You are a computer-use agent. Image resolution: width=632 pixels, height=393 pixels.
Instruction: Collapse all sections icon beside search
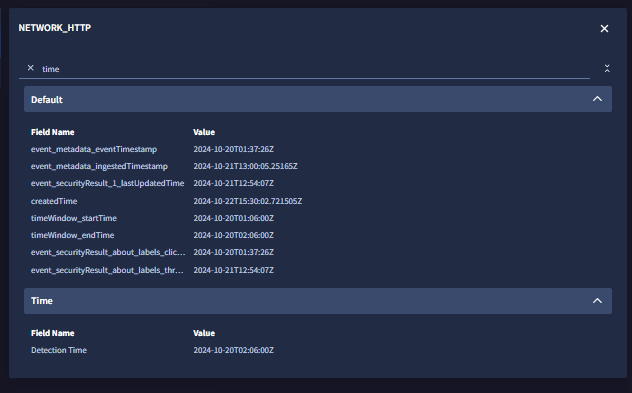click(607, 69)
